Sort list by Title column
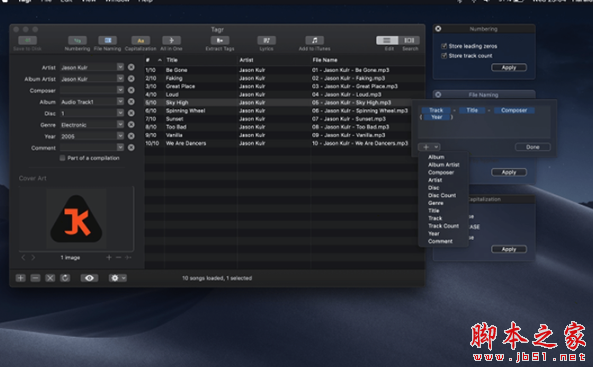Image resolution: width=593 pixels, height=367 pixels. click(x=200, y=60)
